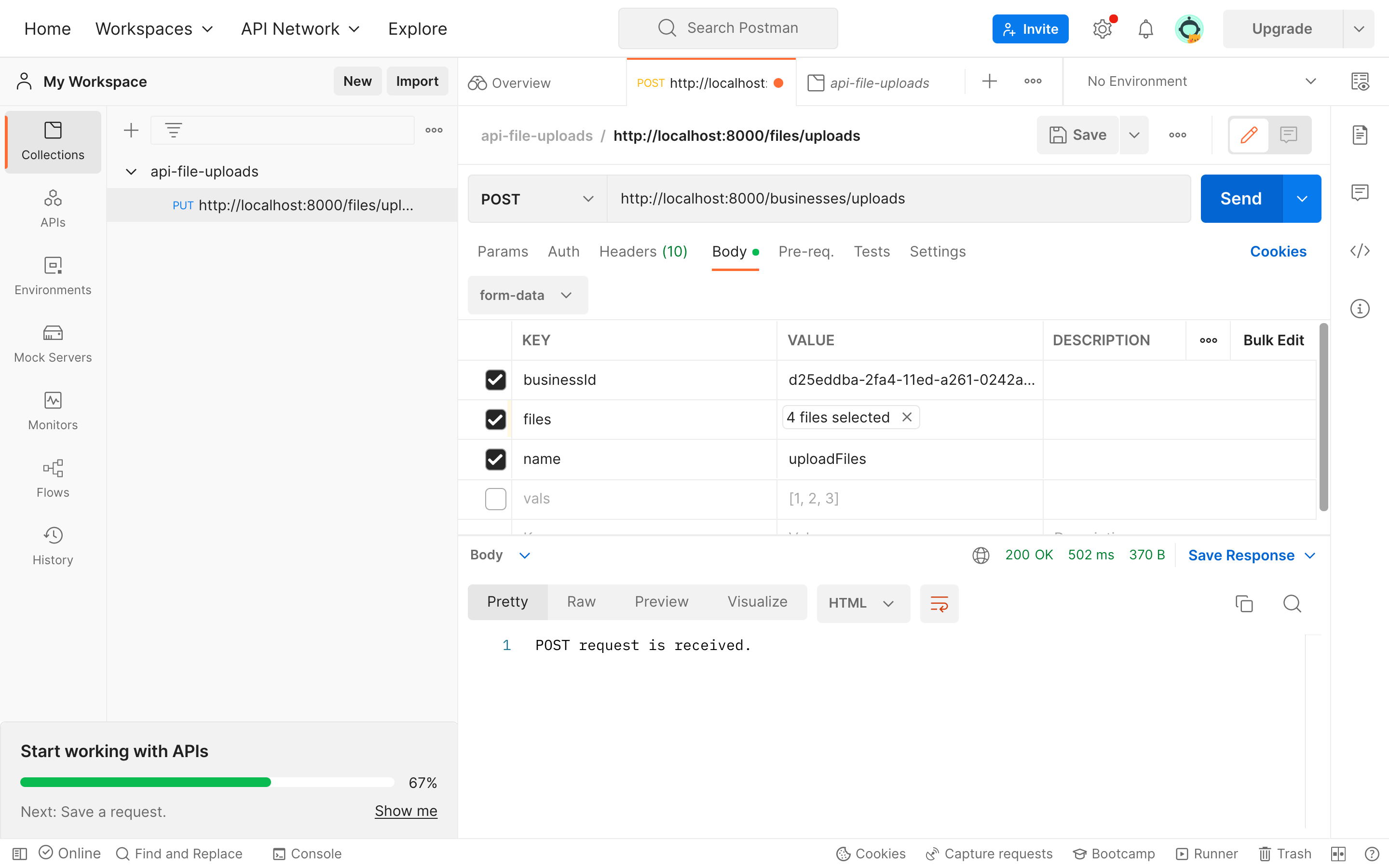Open the Mock Servers sidebar section
Image resolution: width=1389 pixels, height=868 pixels.
[x=53, y=343]
